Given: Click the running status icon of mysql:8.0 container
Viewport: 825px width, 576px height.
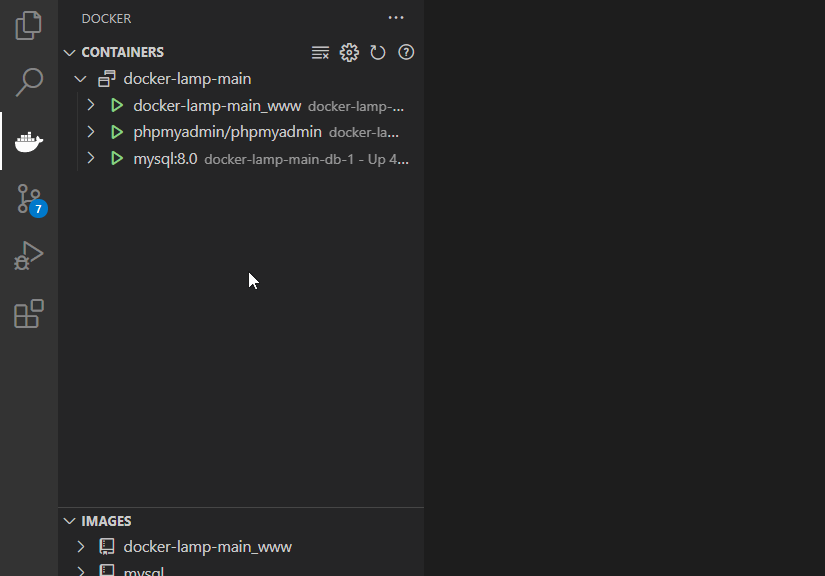Looking at the screenshot, I should pyautogui.click(x=117, y=158).
